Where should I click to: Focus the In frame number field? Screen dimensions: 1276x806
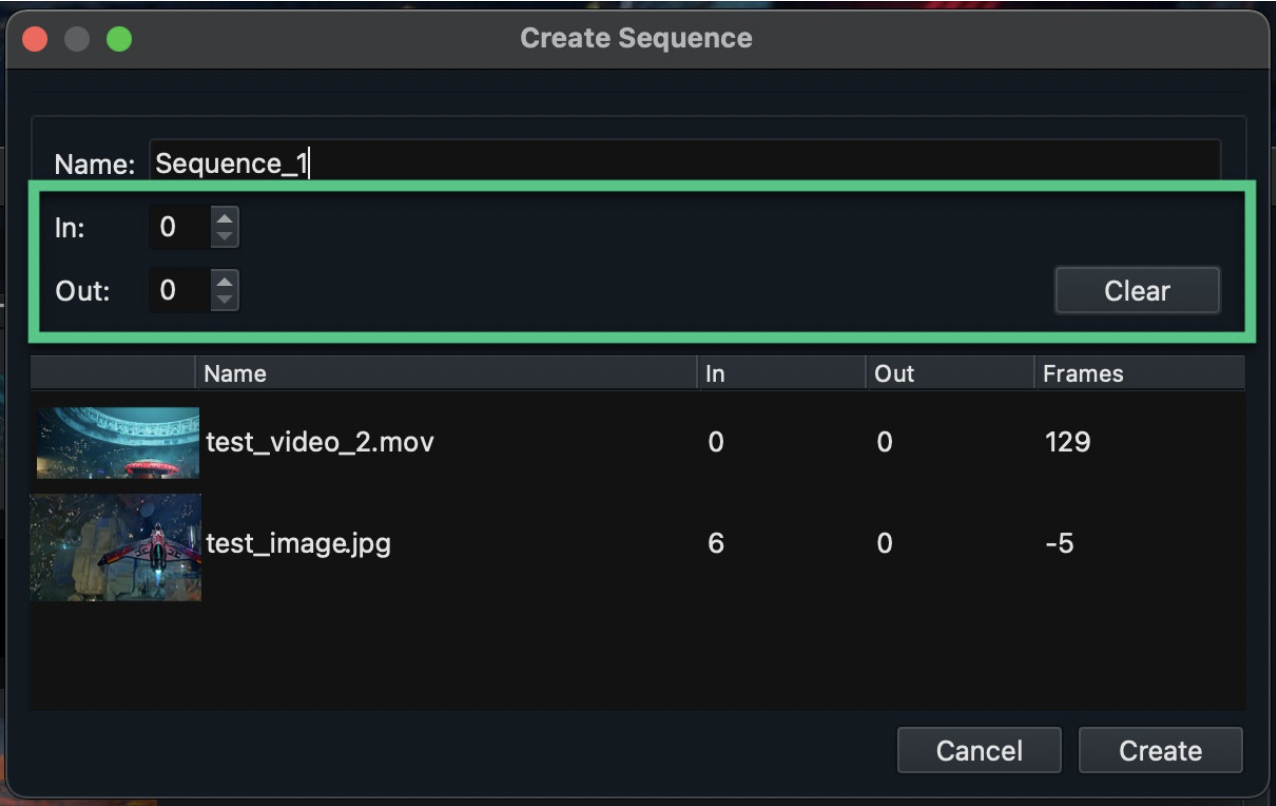179,228
